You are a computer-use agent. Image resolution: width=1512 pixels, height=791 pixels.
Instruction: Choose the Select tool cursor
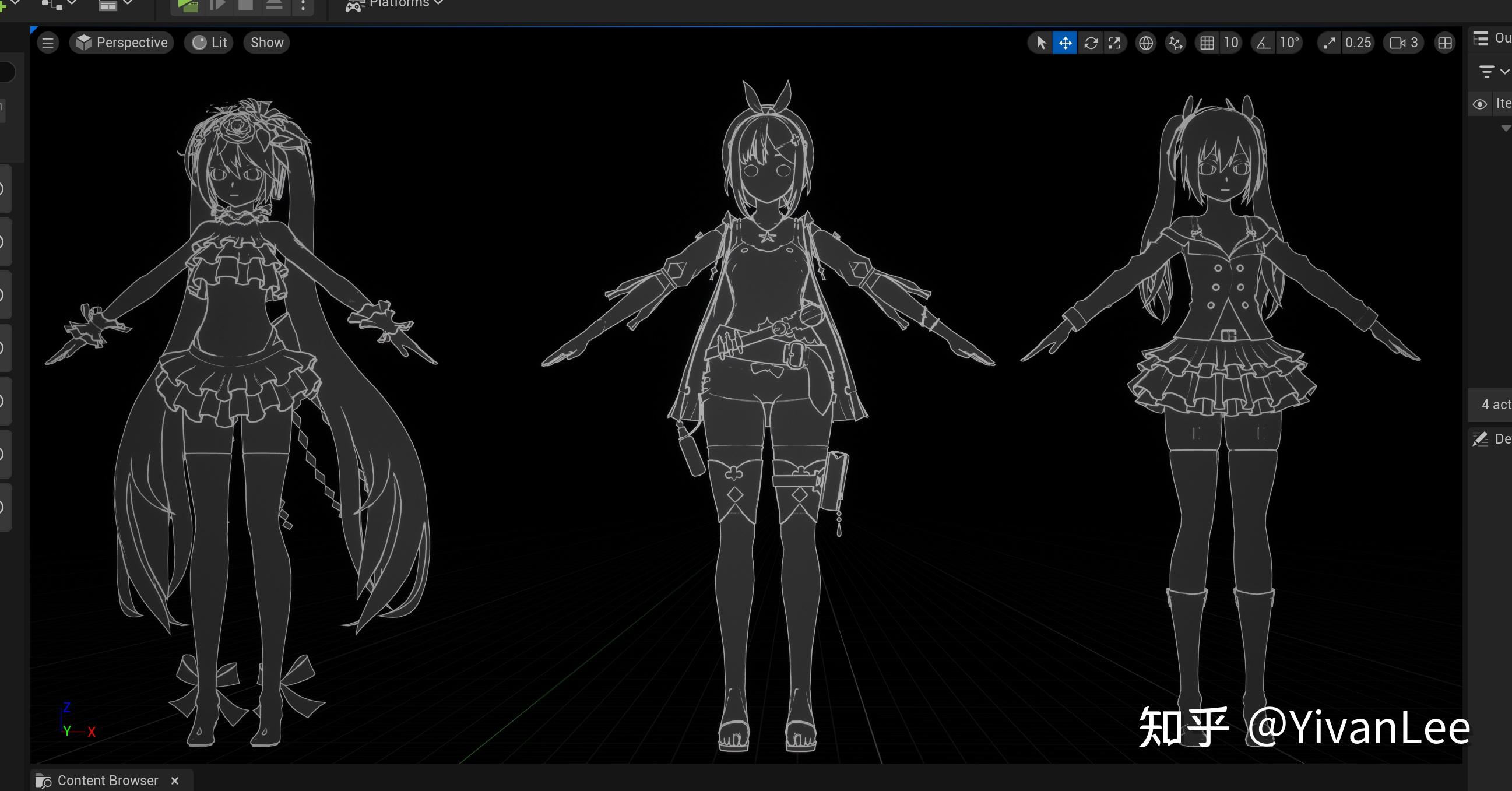(1040, 42)
